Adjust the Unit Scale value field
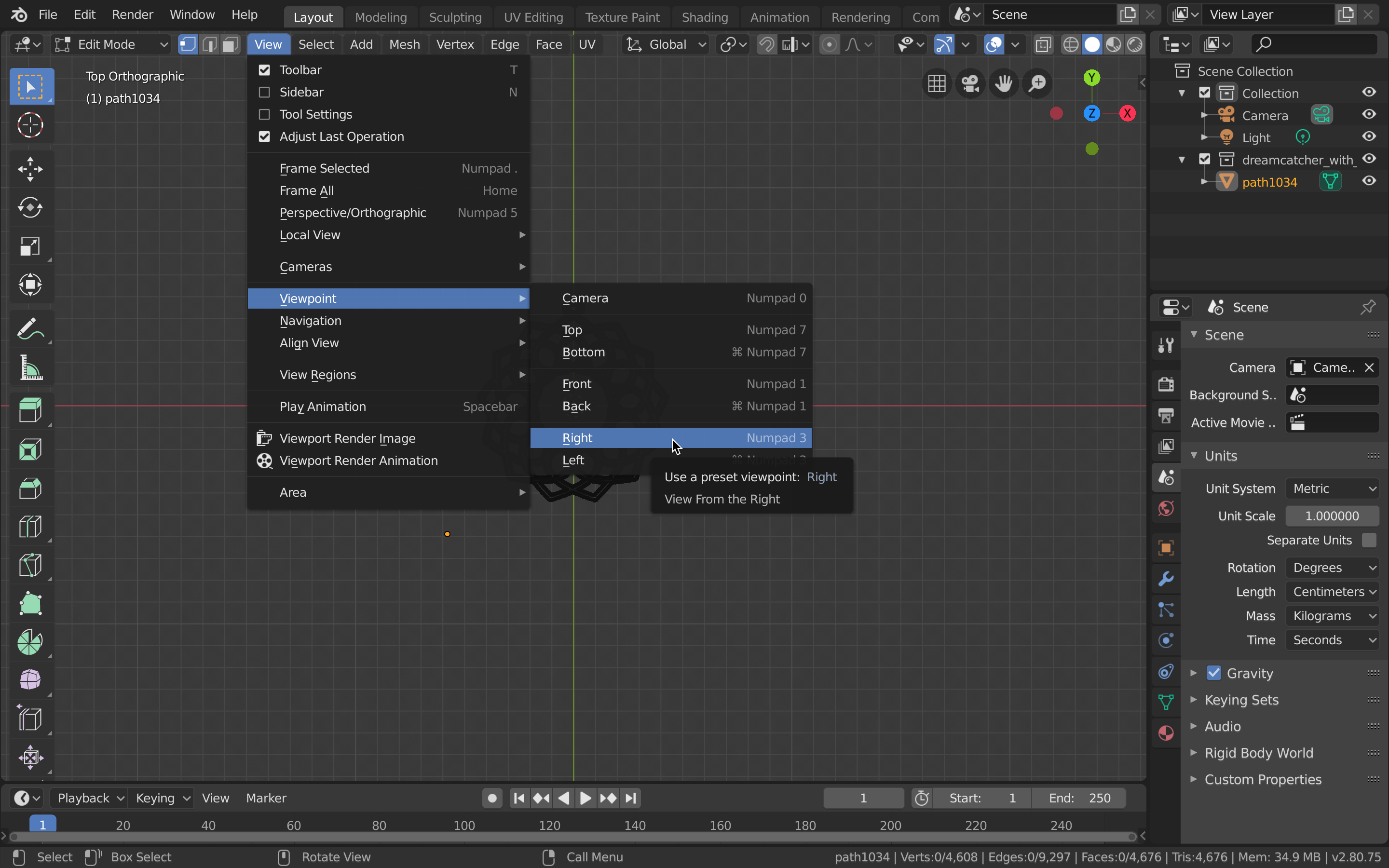Image resolution: width=1389 pixels, height=868 pixels. (1332, 516)
